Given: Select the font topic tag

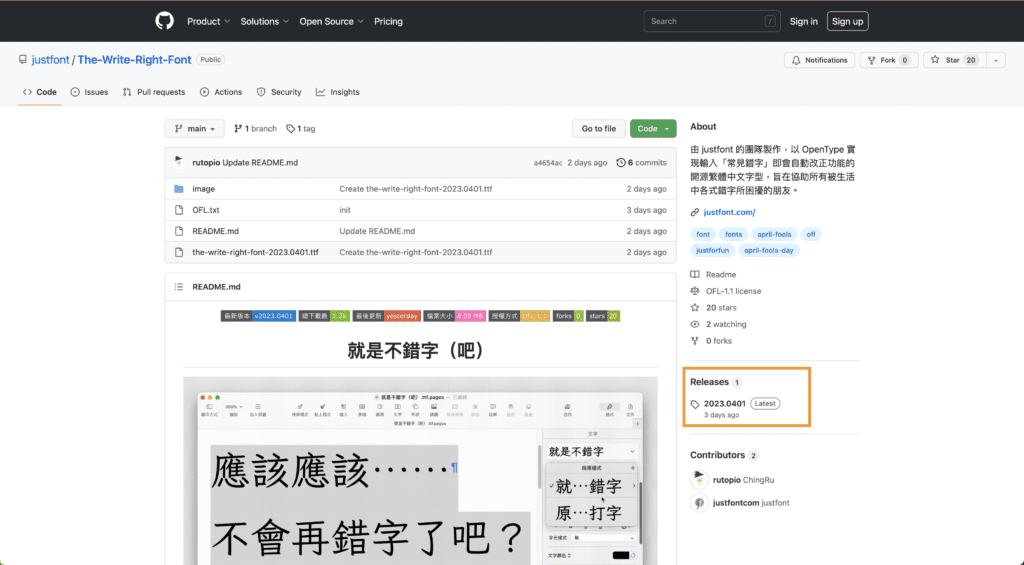Looking at the screenshot, I should tap(703, 234).
